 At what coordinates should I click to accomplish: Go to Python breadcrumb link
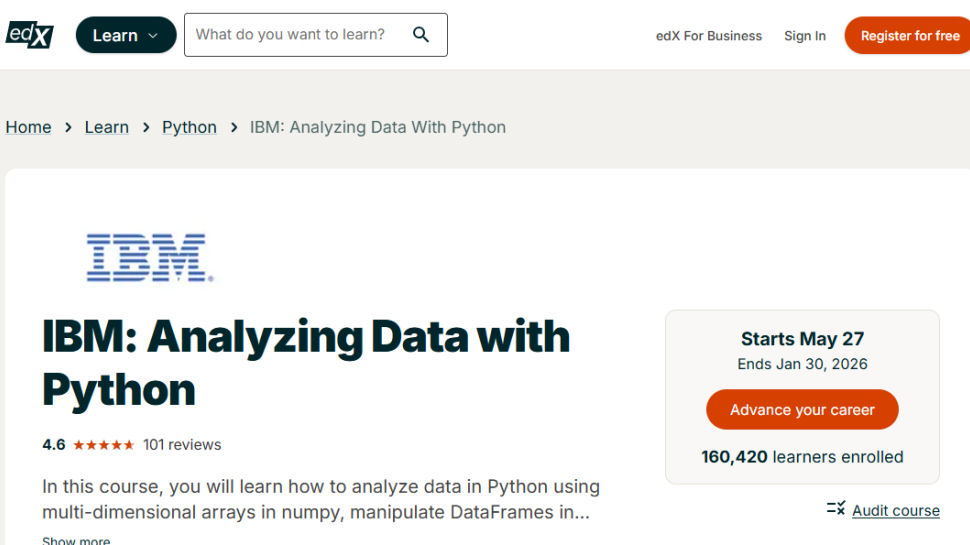[189, 127]
